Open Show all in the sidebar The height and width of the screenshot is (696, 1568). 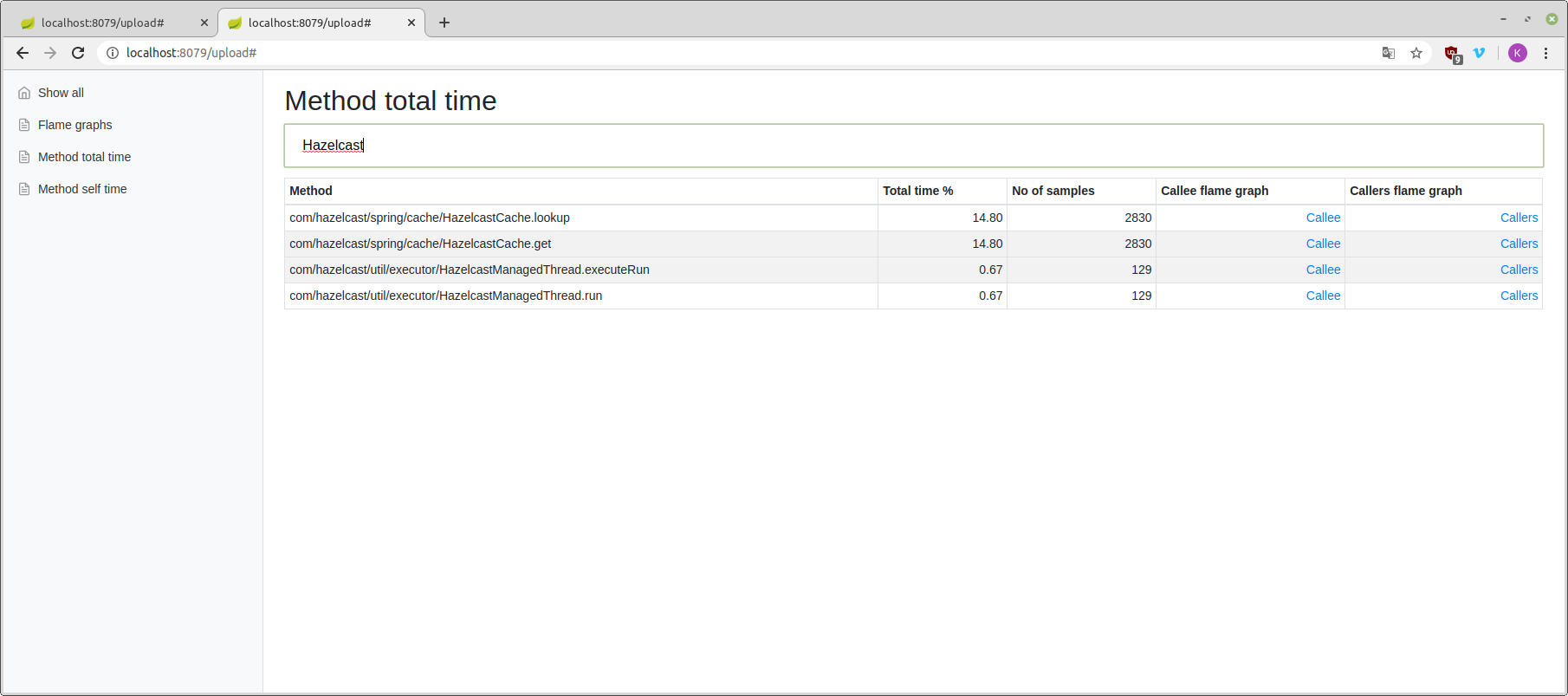61,93
